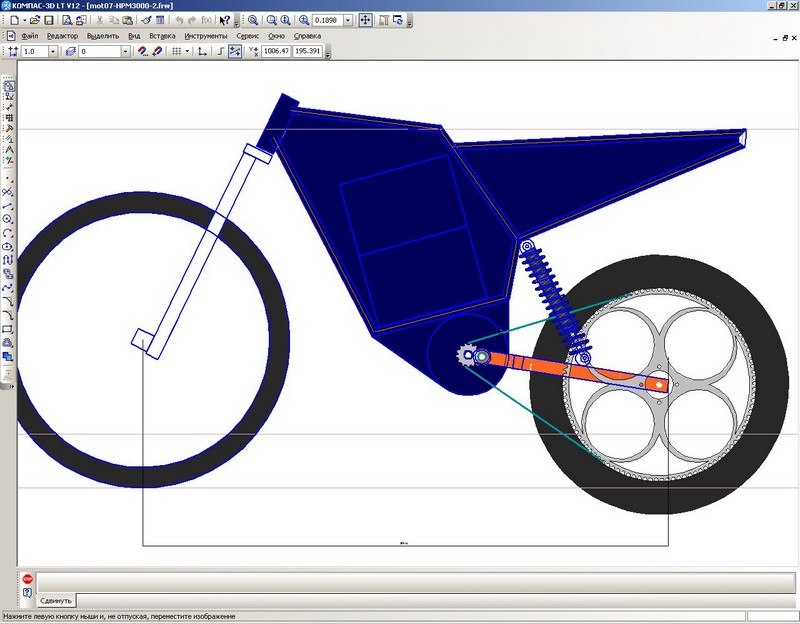The width and height of the screenshot is (800, 624).
Task: Expand the zoom scale 0.1898 dropdown
Action: (x=347, y=20)
